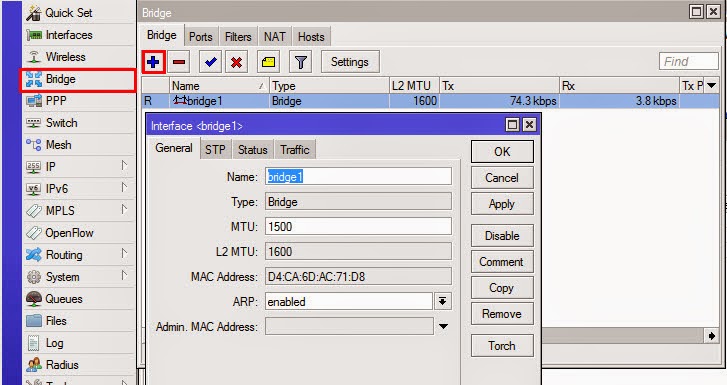The width and height of the screenshot is (727, 385).
Task: Expand the Routing submenu arrow
Action: pos(124,254)
